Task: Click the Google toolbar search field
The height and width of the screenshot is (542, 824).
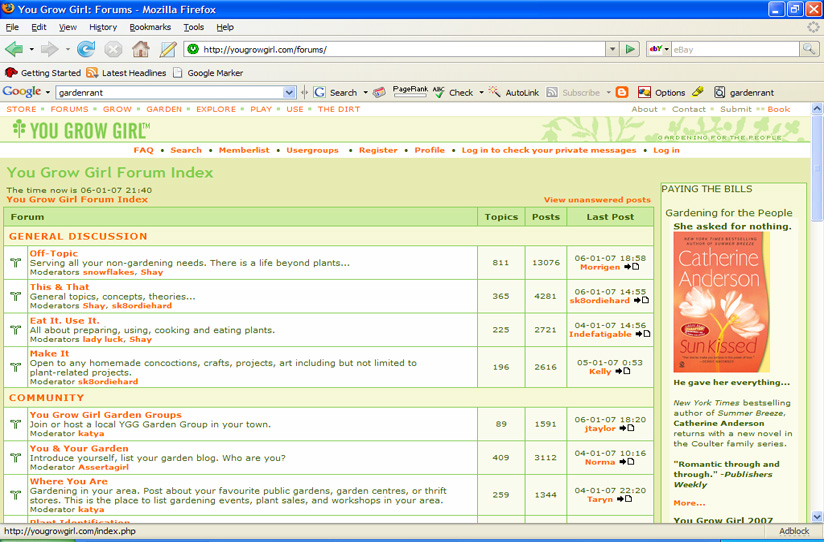Action: coord(171,93)
